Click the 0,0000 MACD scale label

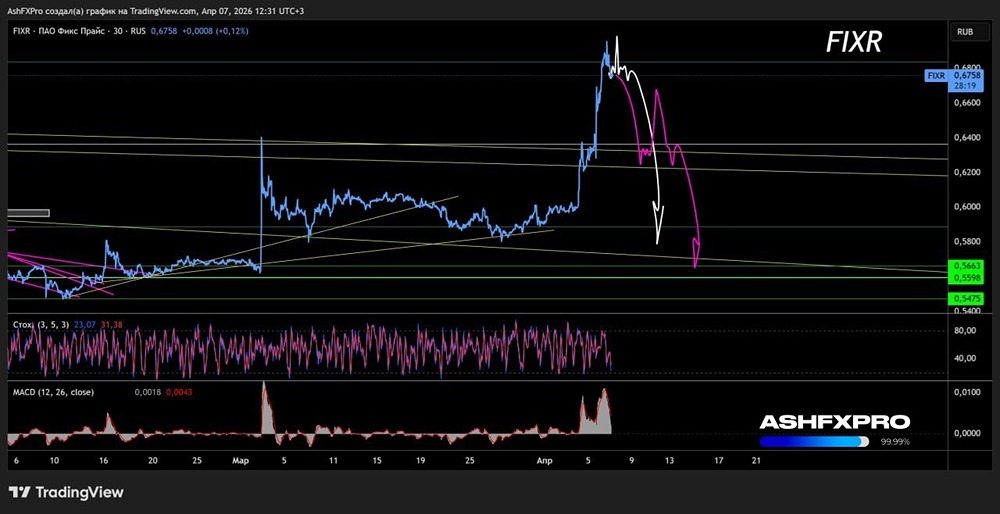coord(967,433)
